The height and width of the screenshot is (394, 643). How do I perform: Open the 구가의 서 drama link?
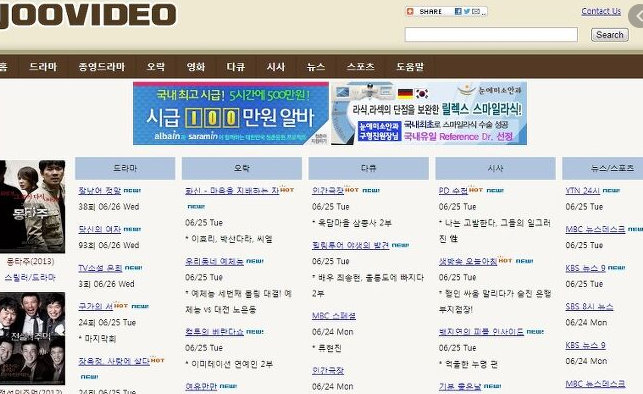(x=95, y=306)
